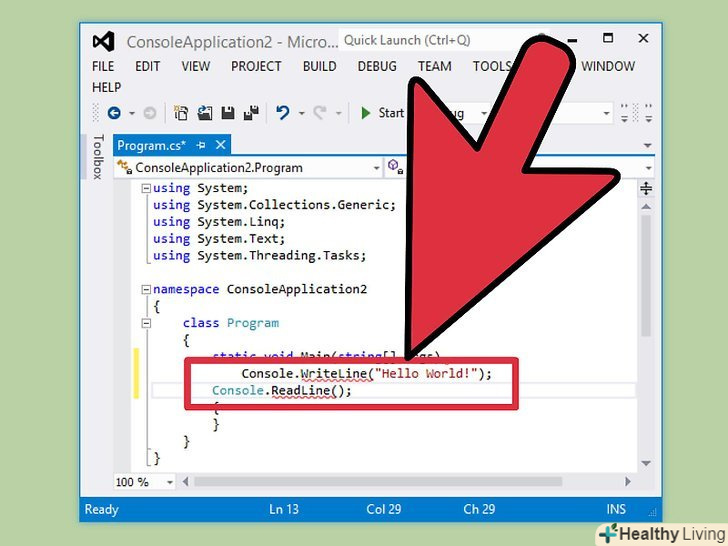Screen dimensions: 728x546
Task: Open the WINDOW menu
Action: tap(608, 66)
